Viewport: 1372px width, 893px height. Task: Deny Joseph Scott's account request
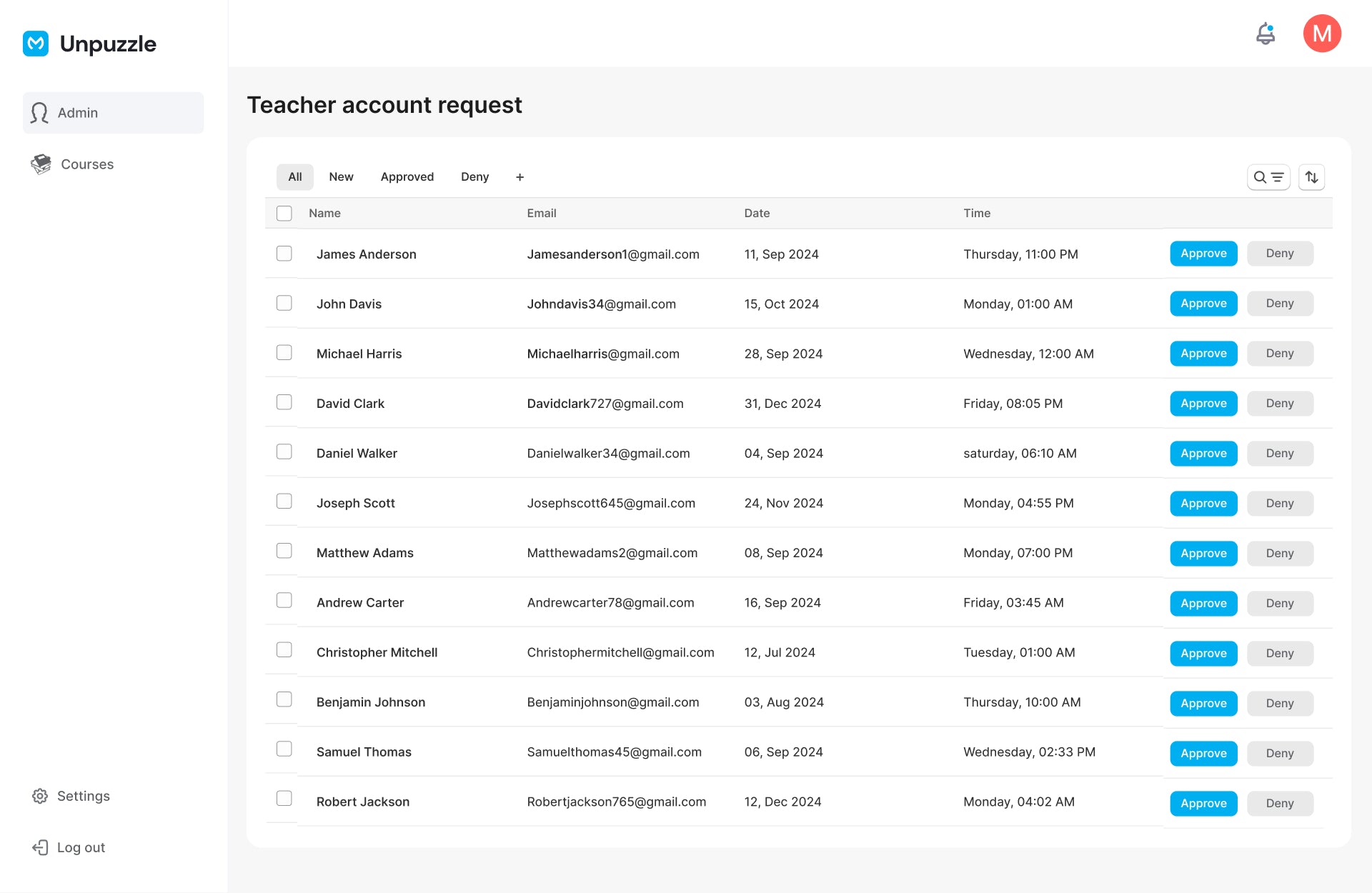pos(1279,504)
